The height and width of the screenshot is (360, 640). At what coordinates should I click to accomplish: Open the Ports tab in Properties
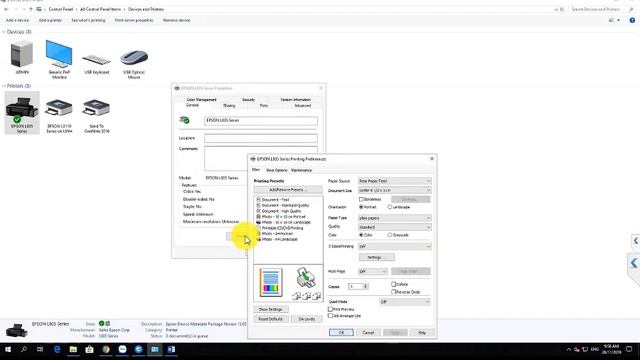coord(264,106)
